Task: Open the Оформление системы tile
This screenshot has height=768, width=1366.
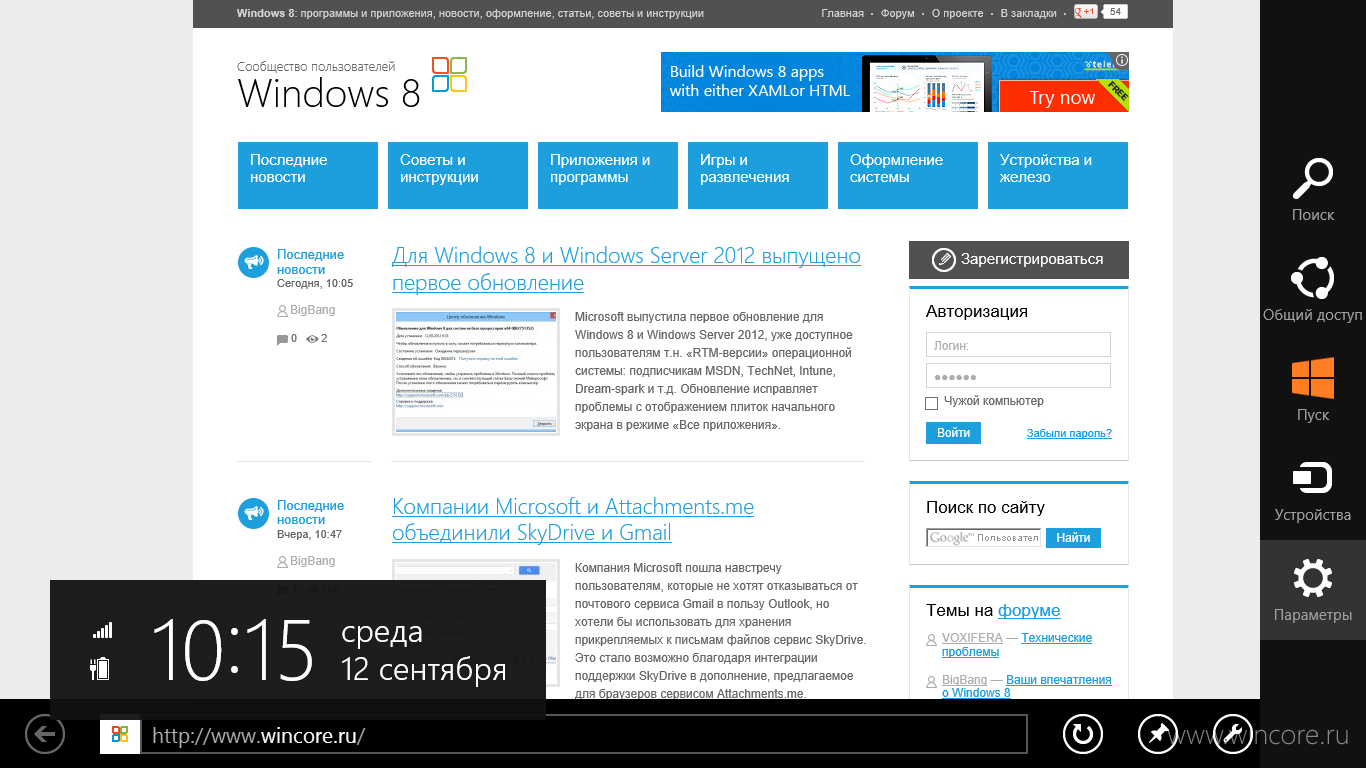Action: 908,175
